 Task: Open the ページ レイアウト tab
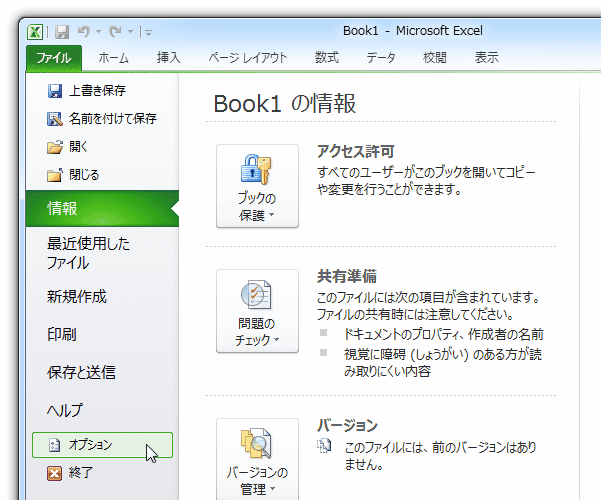(248, 58)
